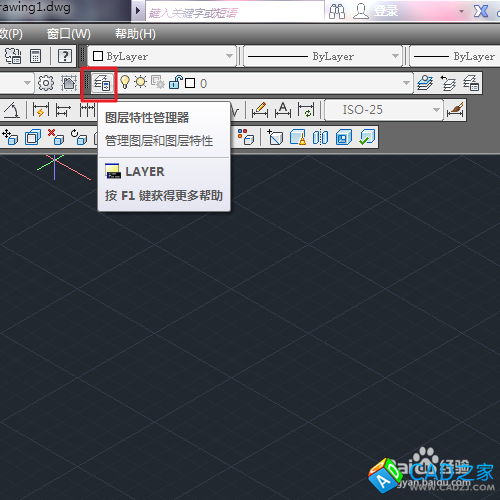Click the workspace settings gear icon

[x=46, y=83]
